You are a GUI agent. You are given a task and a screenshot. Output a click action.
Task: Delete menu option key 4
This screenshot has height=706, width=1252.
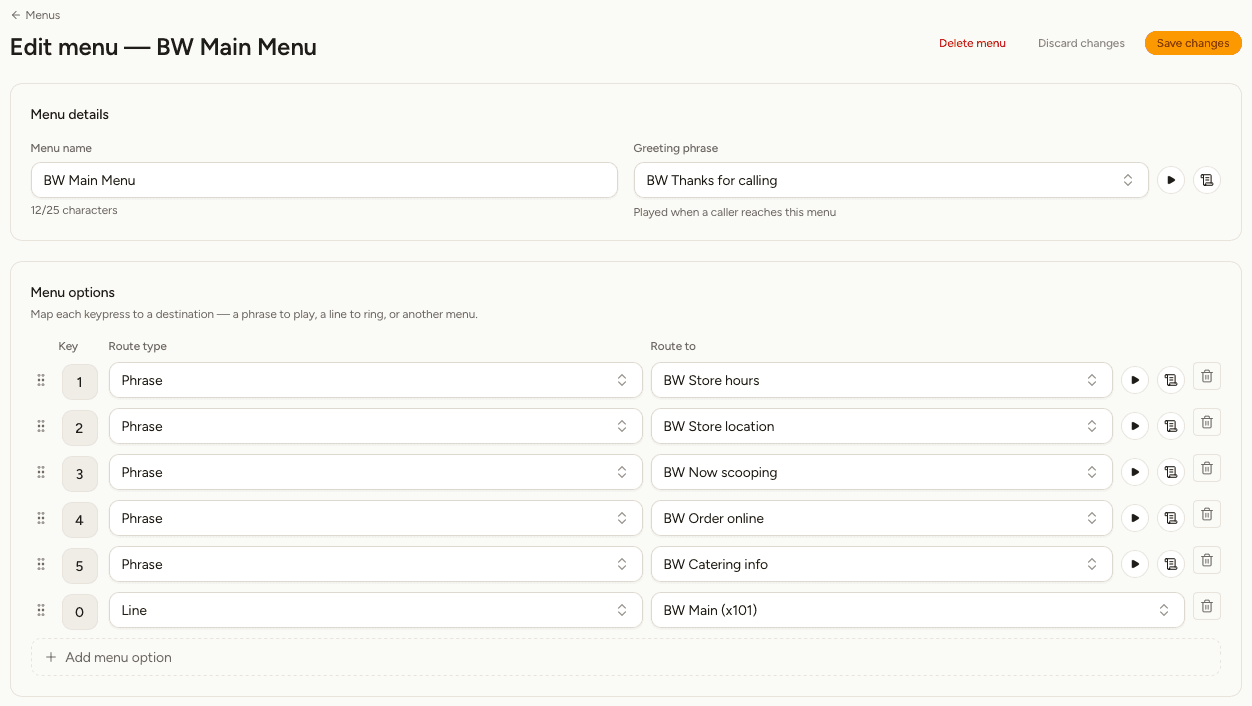1207,514
